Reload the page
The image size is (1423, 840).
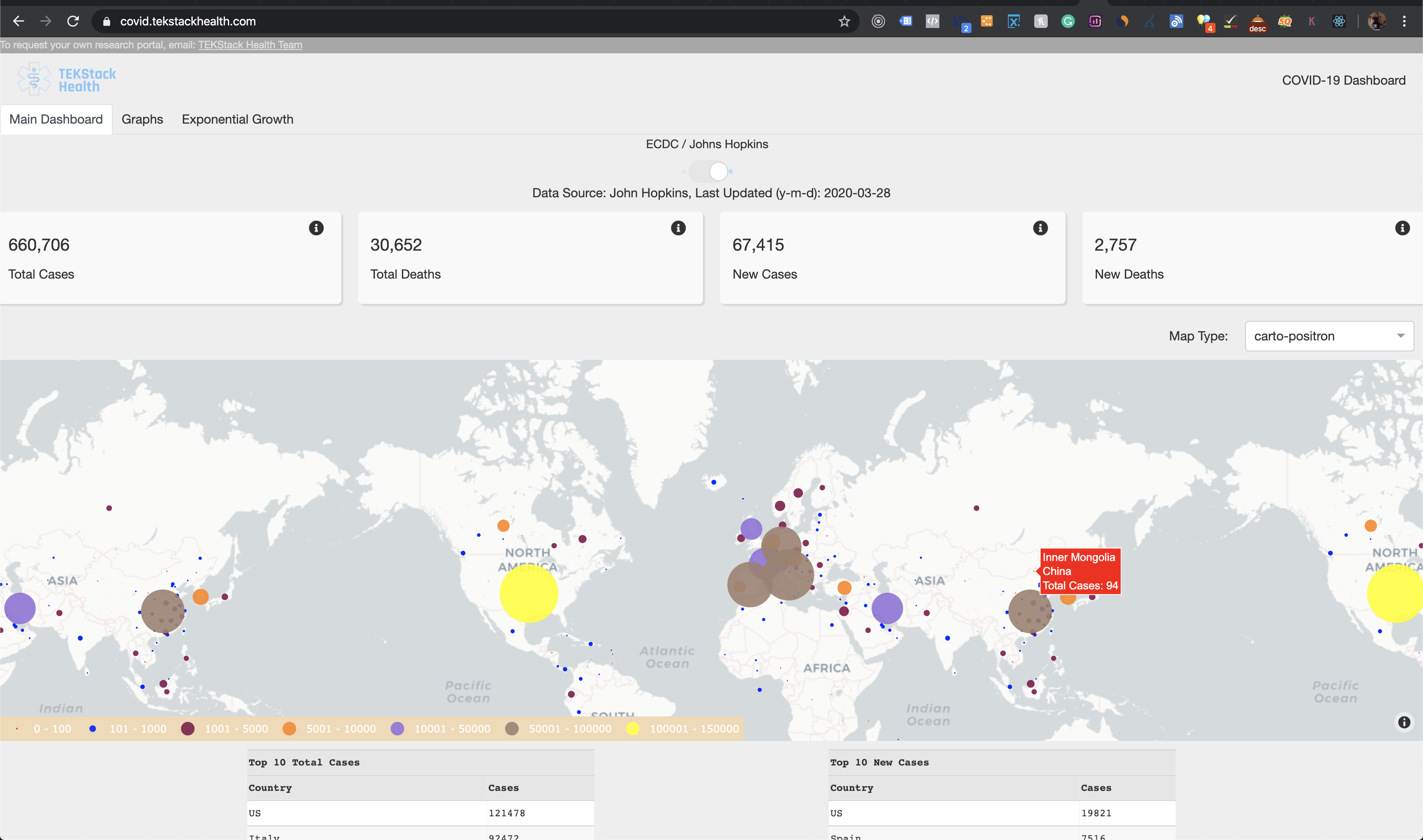pyautogui.click(x=73, y=21)
